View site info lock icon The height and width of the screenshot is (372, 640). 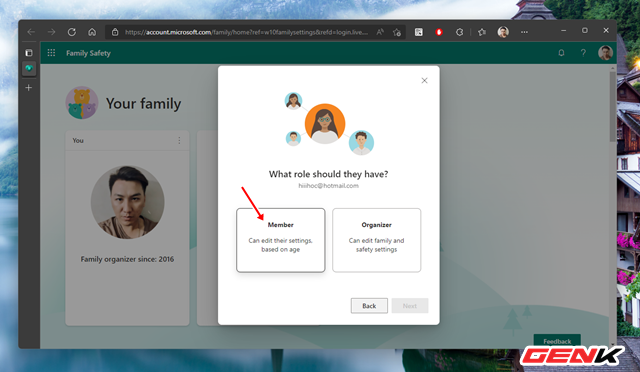click(x=115, y=32)
